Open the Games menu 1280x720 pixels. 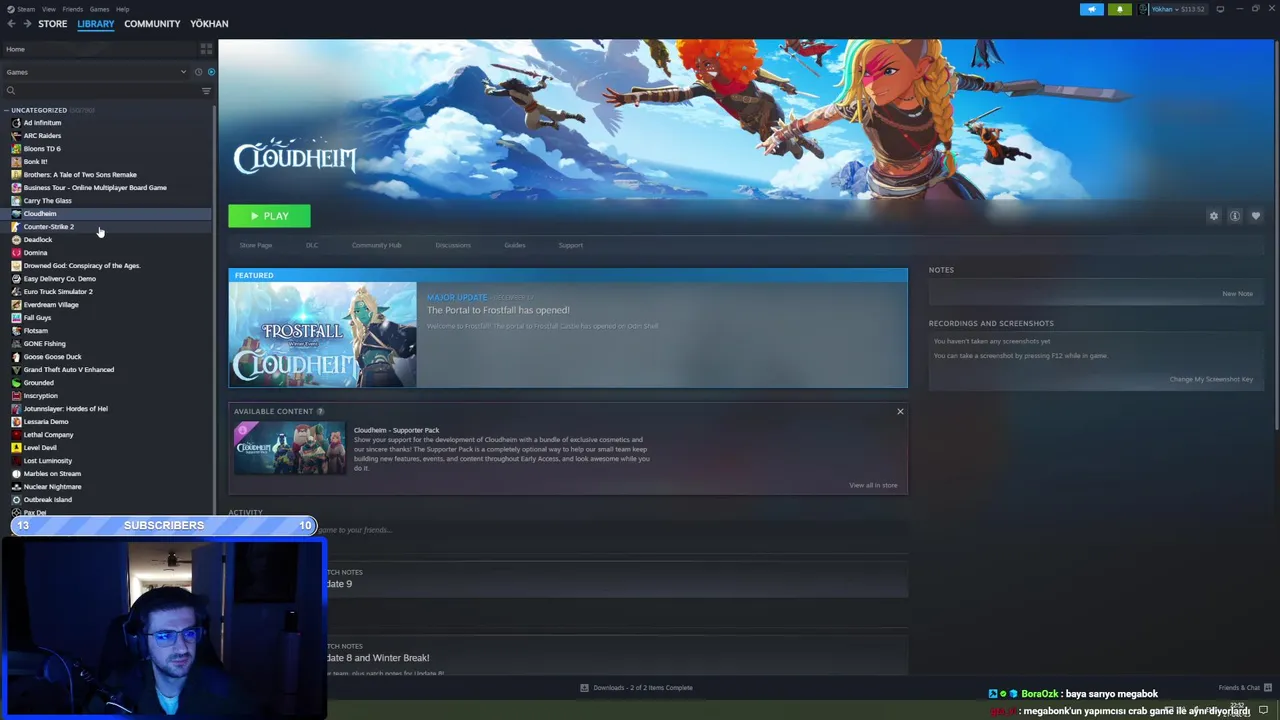coord(99,9)
